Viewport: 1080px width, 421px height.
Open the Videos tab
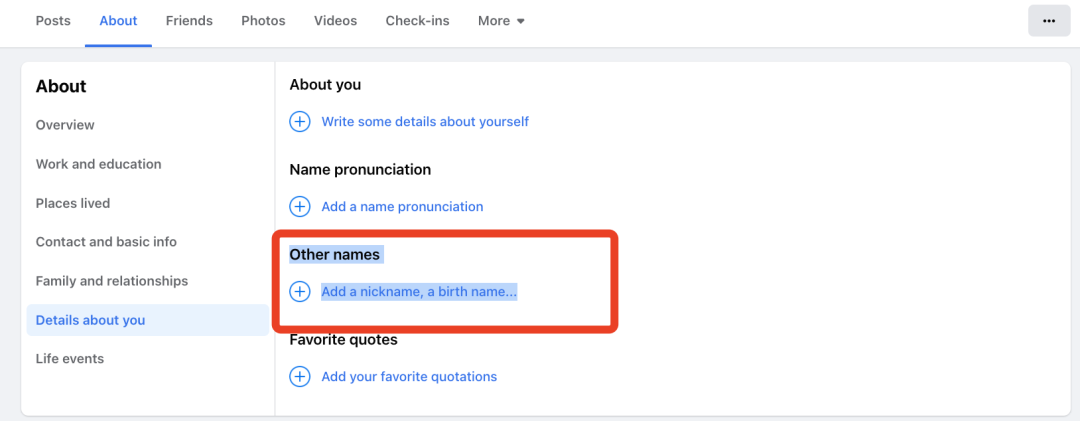tap(335, 21)
